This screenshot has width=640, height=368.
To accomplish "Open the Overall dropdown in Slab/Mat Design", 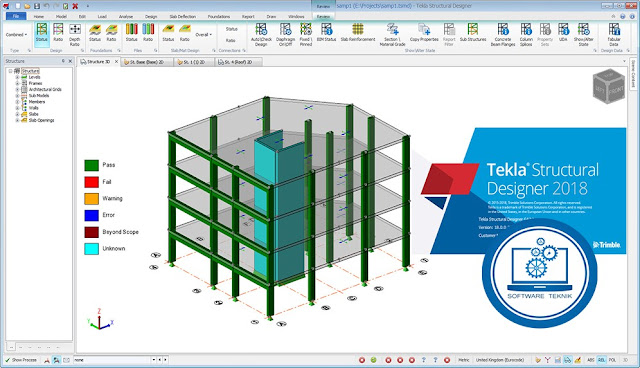I will 203,35.
